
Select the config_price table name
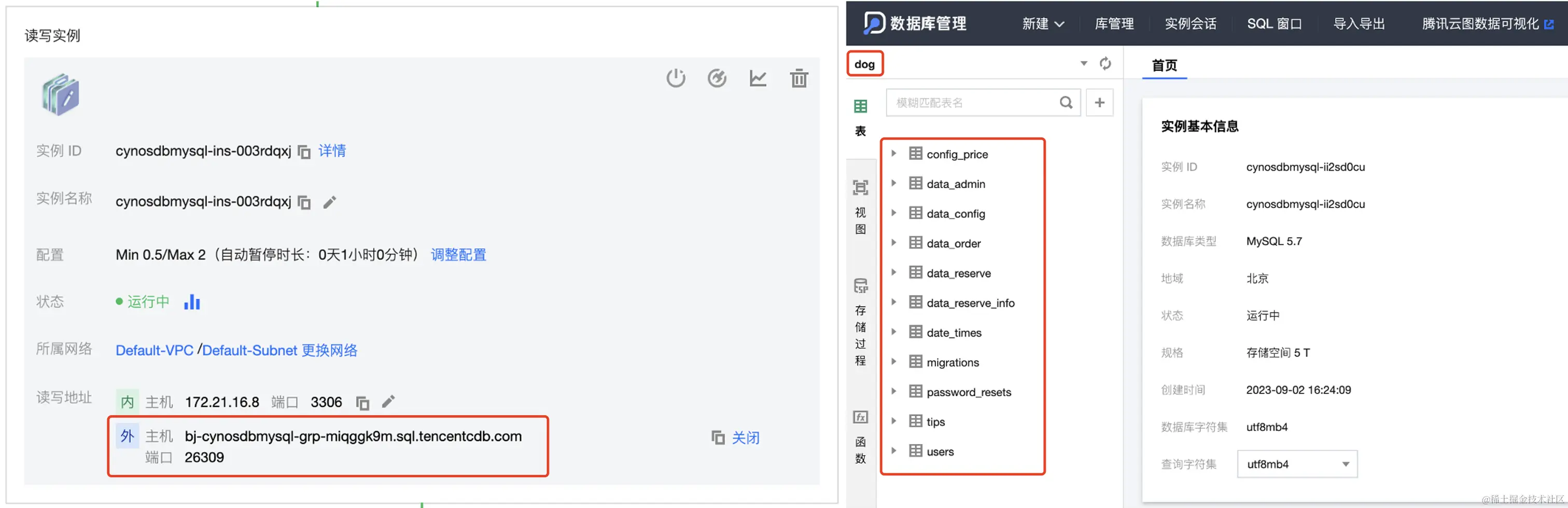(957, 155)
